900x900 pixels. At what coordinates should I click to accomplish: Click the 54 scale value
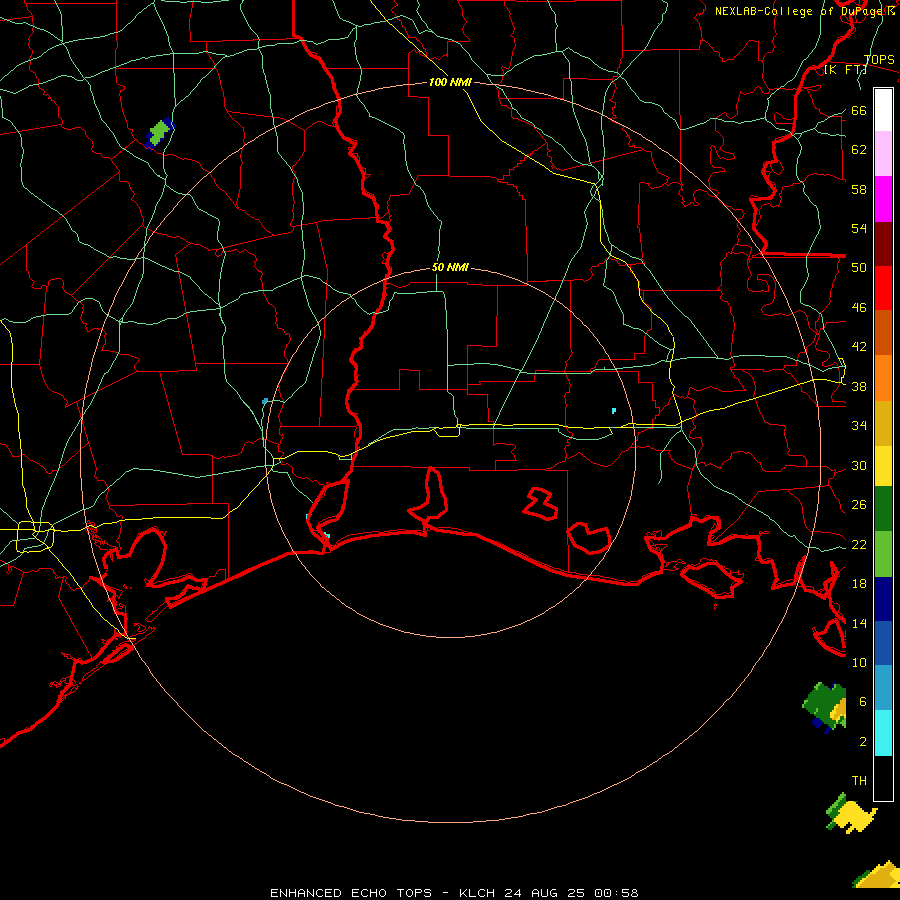click(x=859, y=228)
